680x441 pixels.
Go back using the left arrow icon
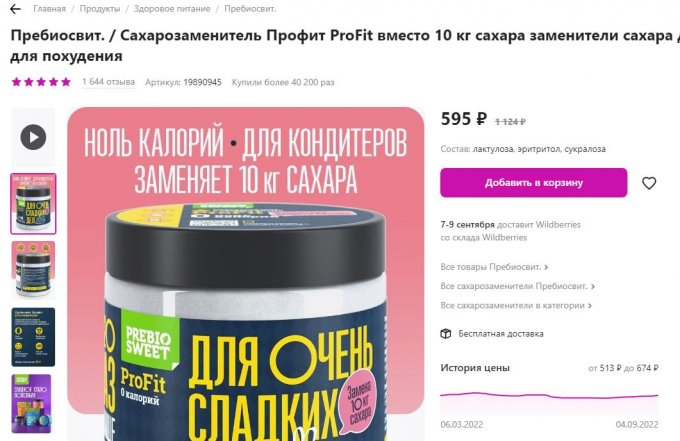point(15,9)
